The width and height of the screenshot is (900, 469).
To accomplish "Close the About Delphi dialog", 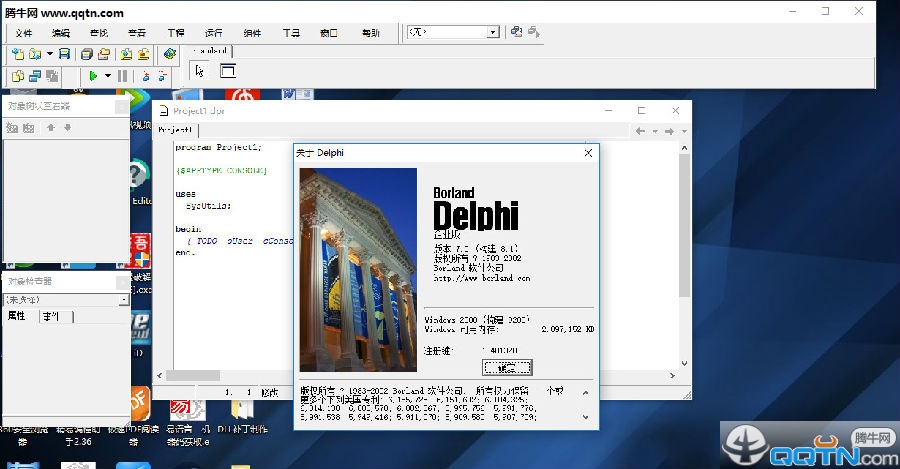I will click(588, 153).
